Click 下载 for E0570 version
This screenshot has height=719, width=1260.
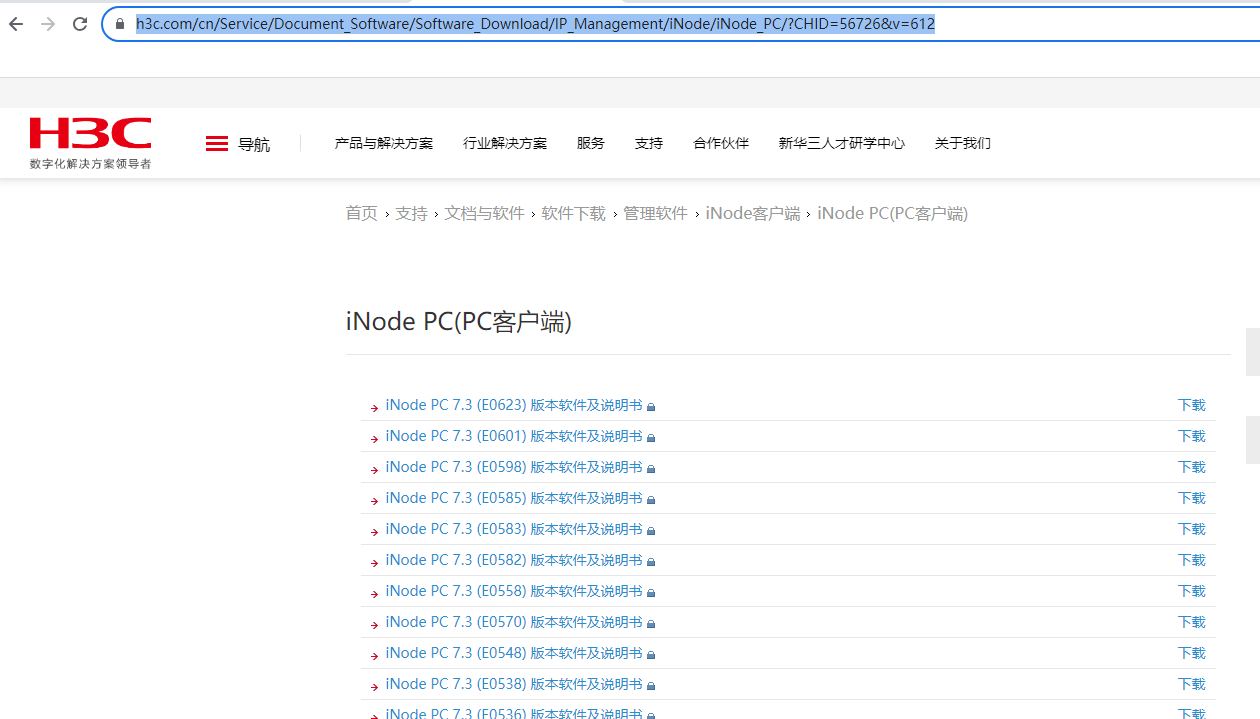1191,622
